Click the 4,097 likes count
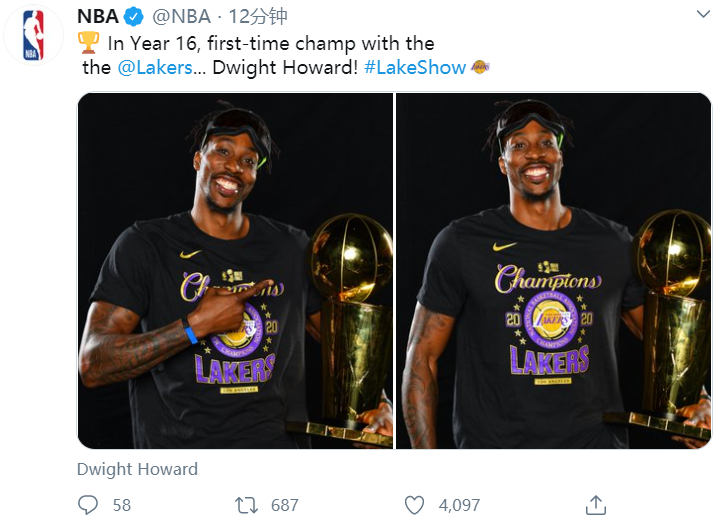Screen dimensions: 727x521 [x=460, y=505]
